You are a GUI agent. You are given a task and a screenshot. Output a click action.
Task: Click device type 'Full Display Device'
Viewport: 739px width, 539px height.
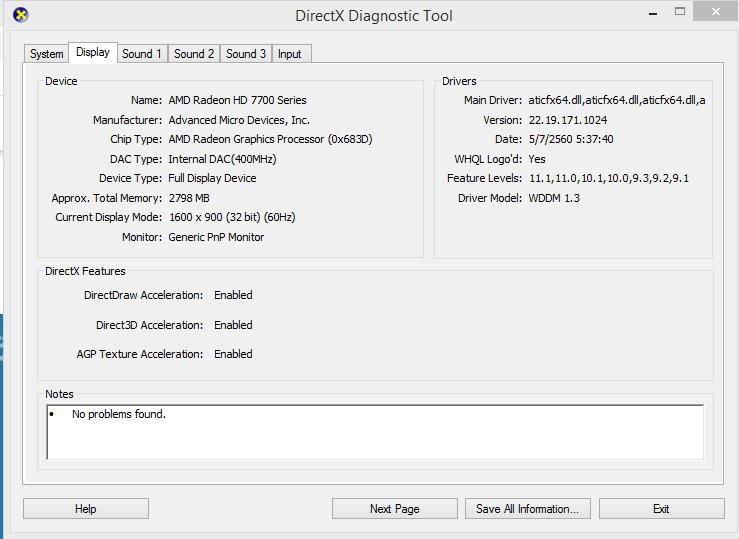(x=213, y=179)
